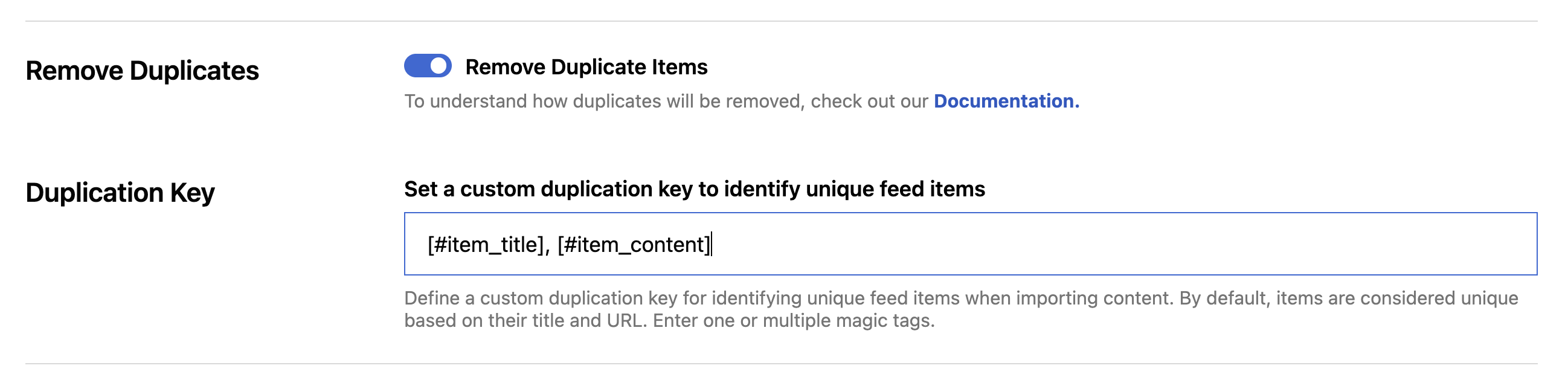
Task: Click the "based on their title and URL" text
Action: click(x=524, y=321)
